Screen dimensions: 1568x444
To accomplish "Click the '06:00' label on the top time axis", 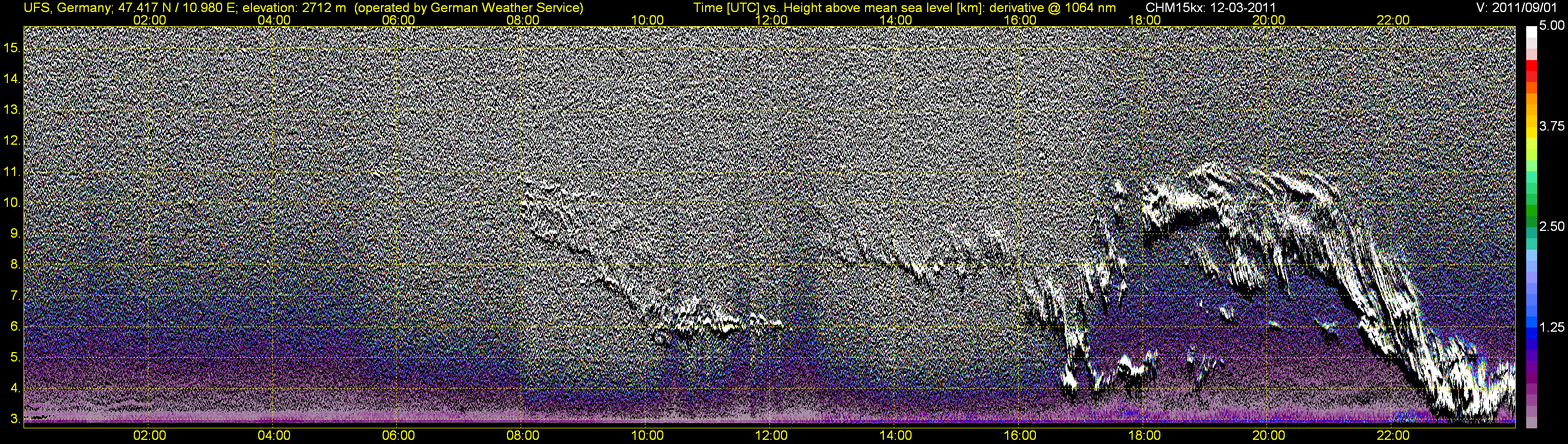I will (398, 20).
